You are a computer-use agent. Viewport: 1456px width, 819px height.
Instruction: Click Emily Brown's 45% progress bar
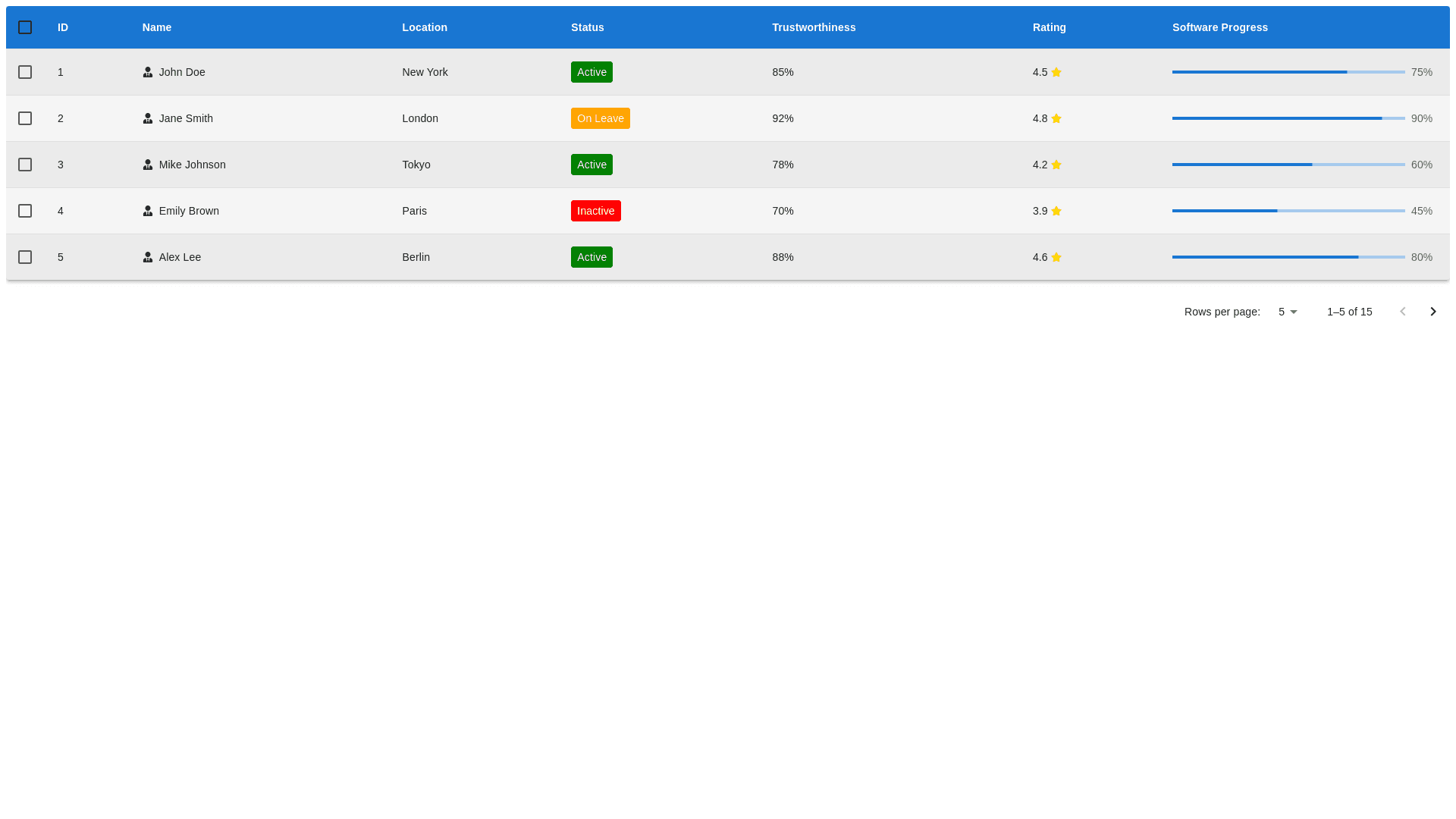[1288, 211]
